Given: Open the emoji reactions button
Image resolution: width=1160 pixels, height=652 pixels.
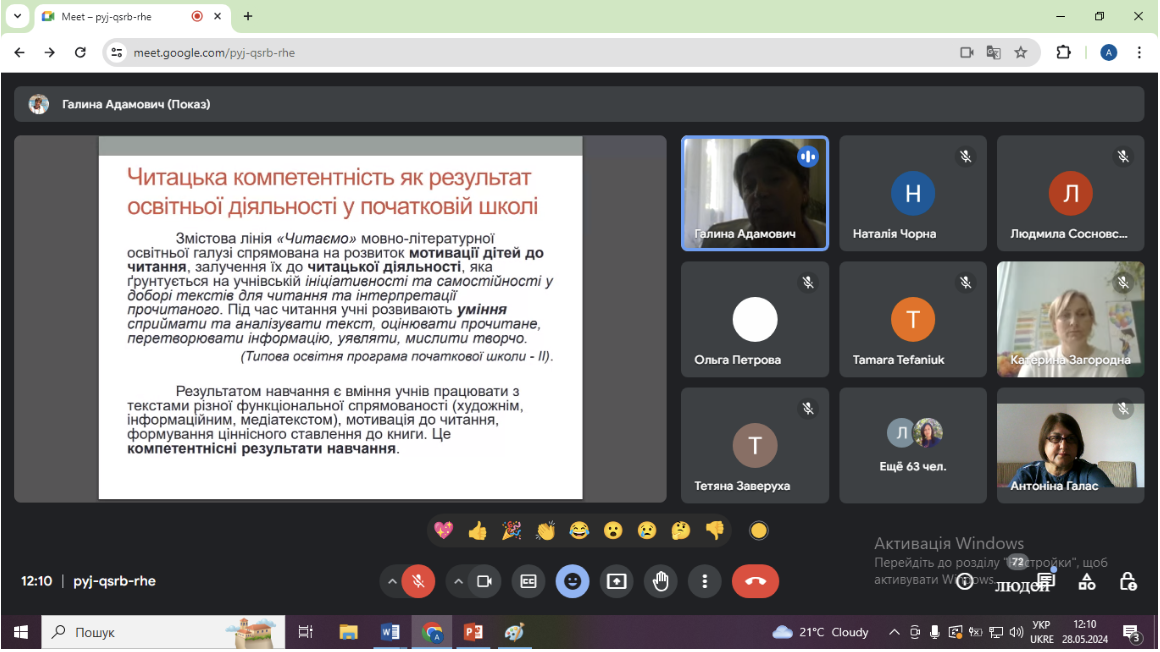Looking at the screenshot, I should click(573, 582).
